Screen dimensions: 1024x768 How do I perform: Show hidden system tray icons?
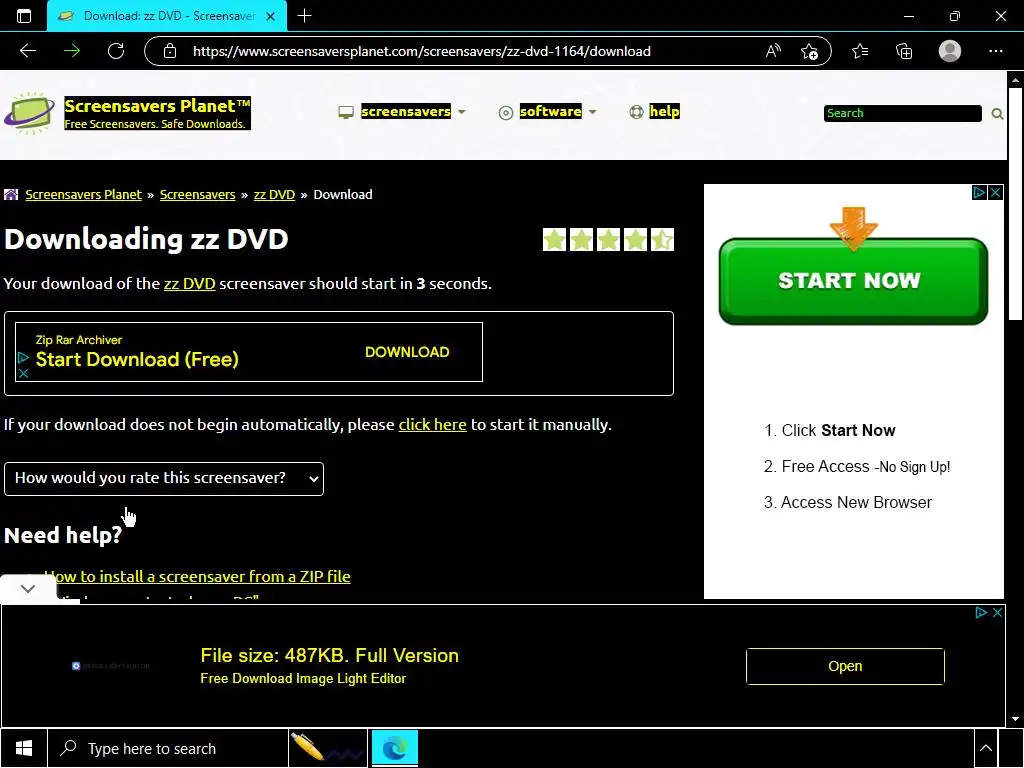[x=986, y=748]
